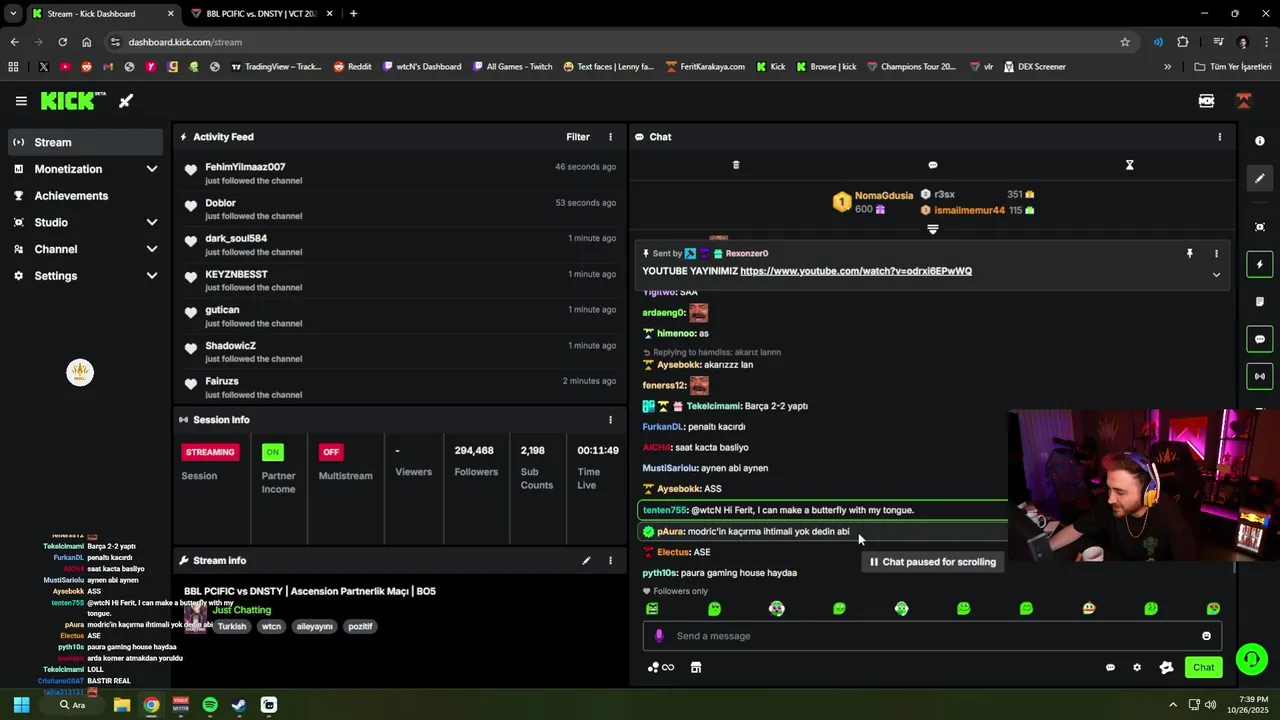Open the Chrome tab search dropdown arrow
Viewport: 1280px width, 720px height.
[13, 13]
